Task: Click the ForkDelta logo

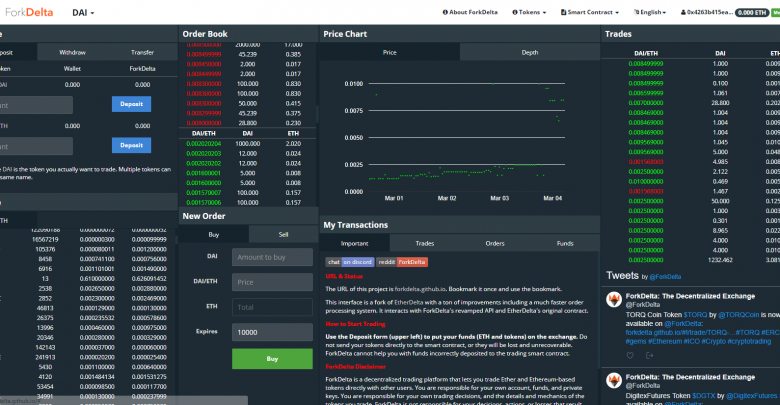Action: coord(29,12)
